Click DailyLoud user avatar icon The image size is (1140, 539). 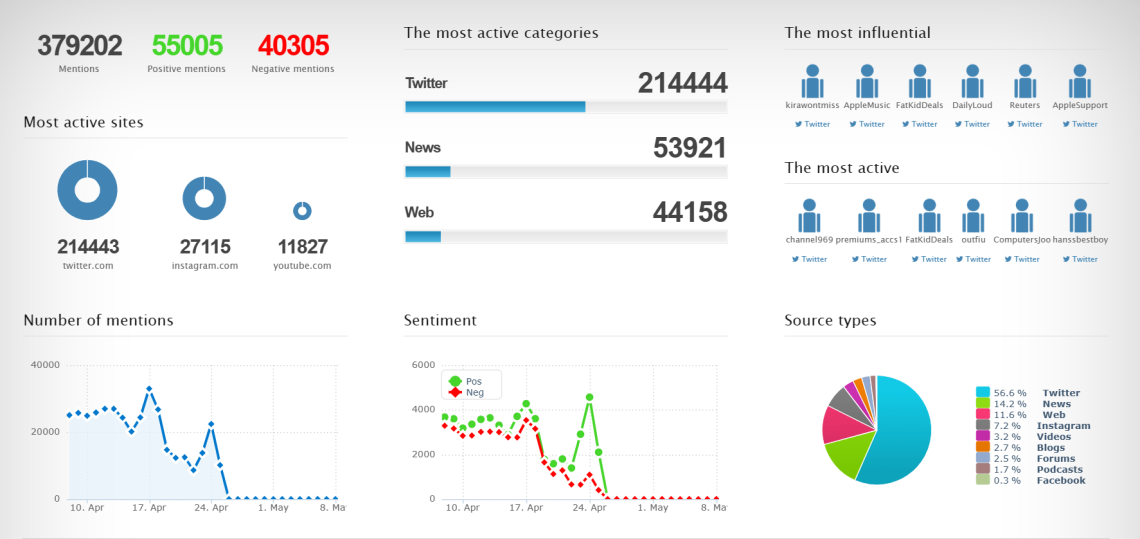[x=973, y=81]
